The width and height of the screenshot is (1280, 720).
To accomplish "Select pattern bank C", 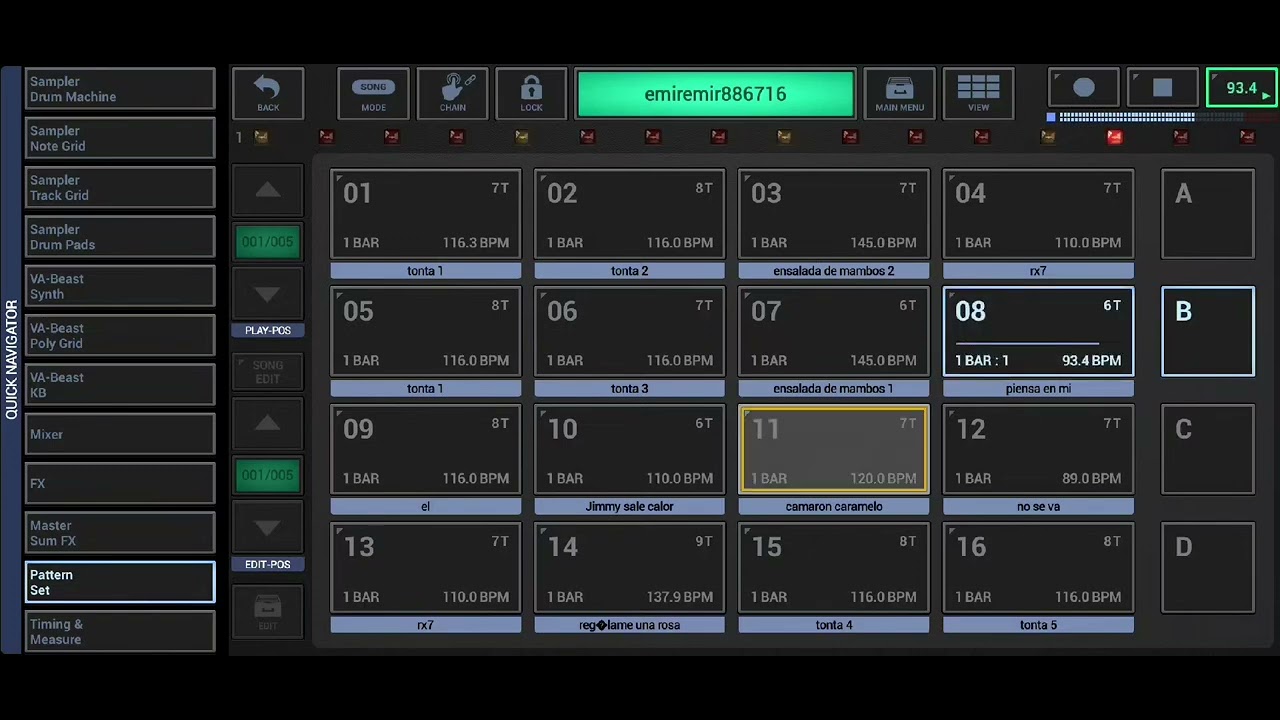I will 1207,450.
